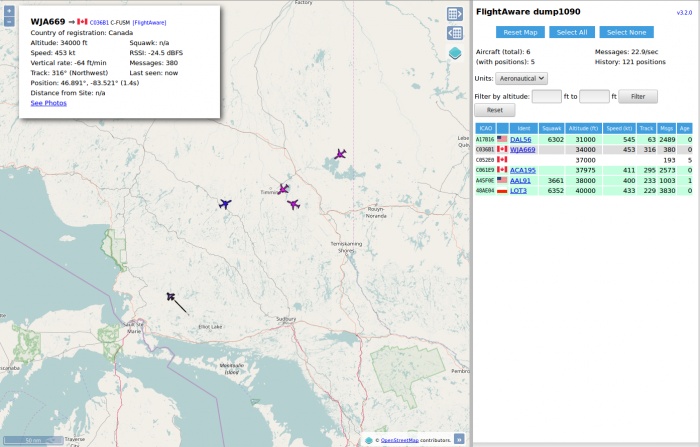Select the blue aircraft west of Timmins
700x447 pixels.
(x=225, y=204)
